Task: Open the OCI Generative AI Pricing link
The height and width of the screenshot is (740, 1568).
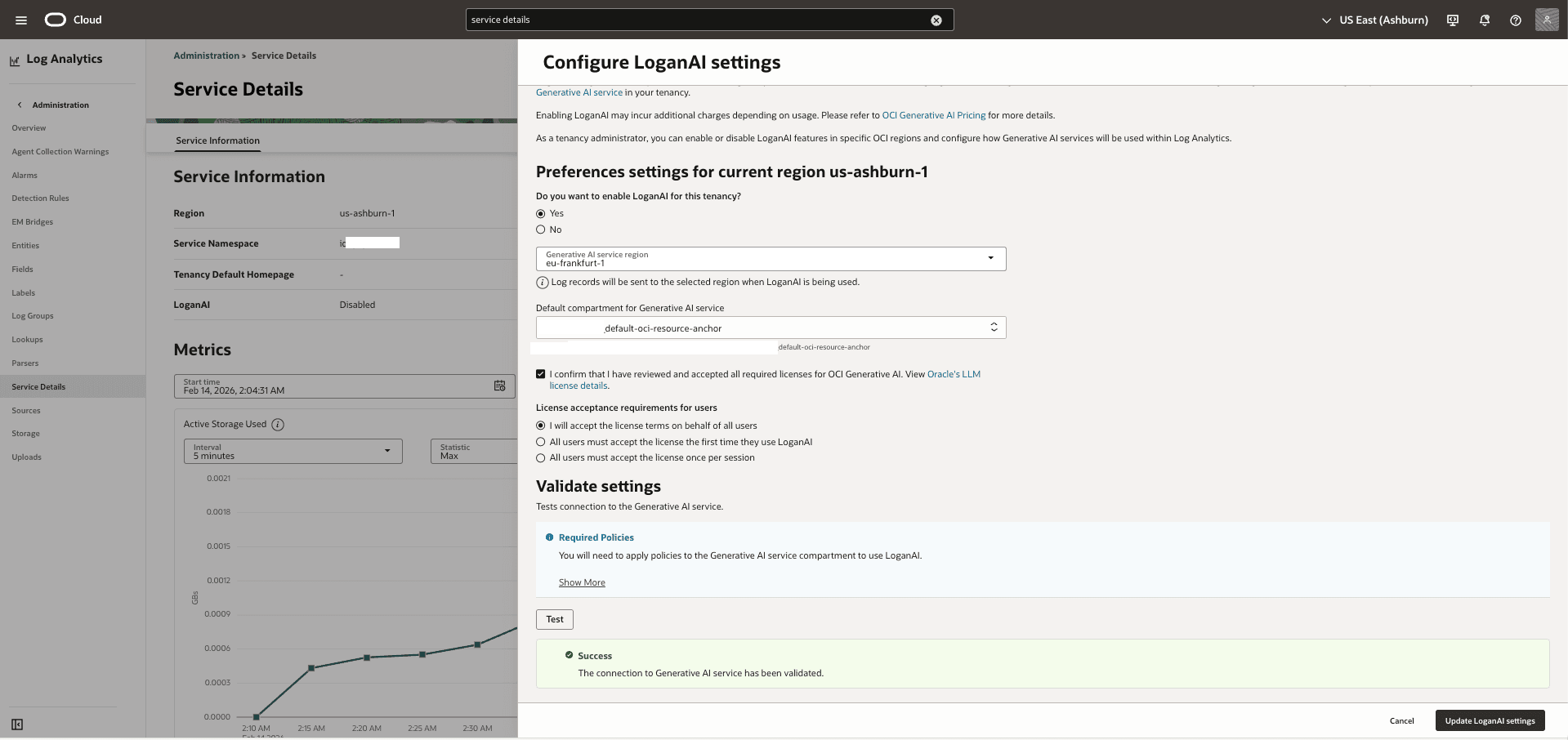Action: point(934,115)
